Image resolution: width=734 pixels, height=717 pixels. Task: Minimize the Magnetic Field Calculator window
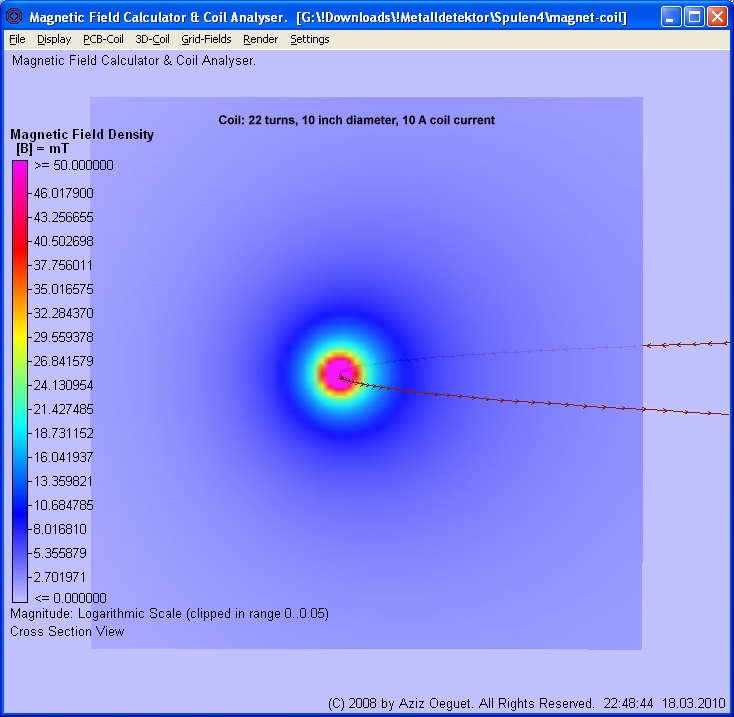point(671,17)
